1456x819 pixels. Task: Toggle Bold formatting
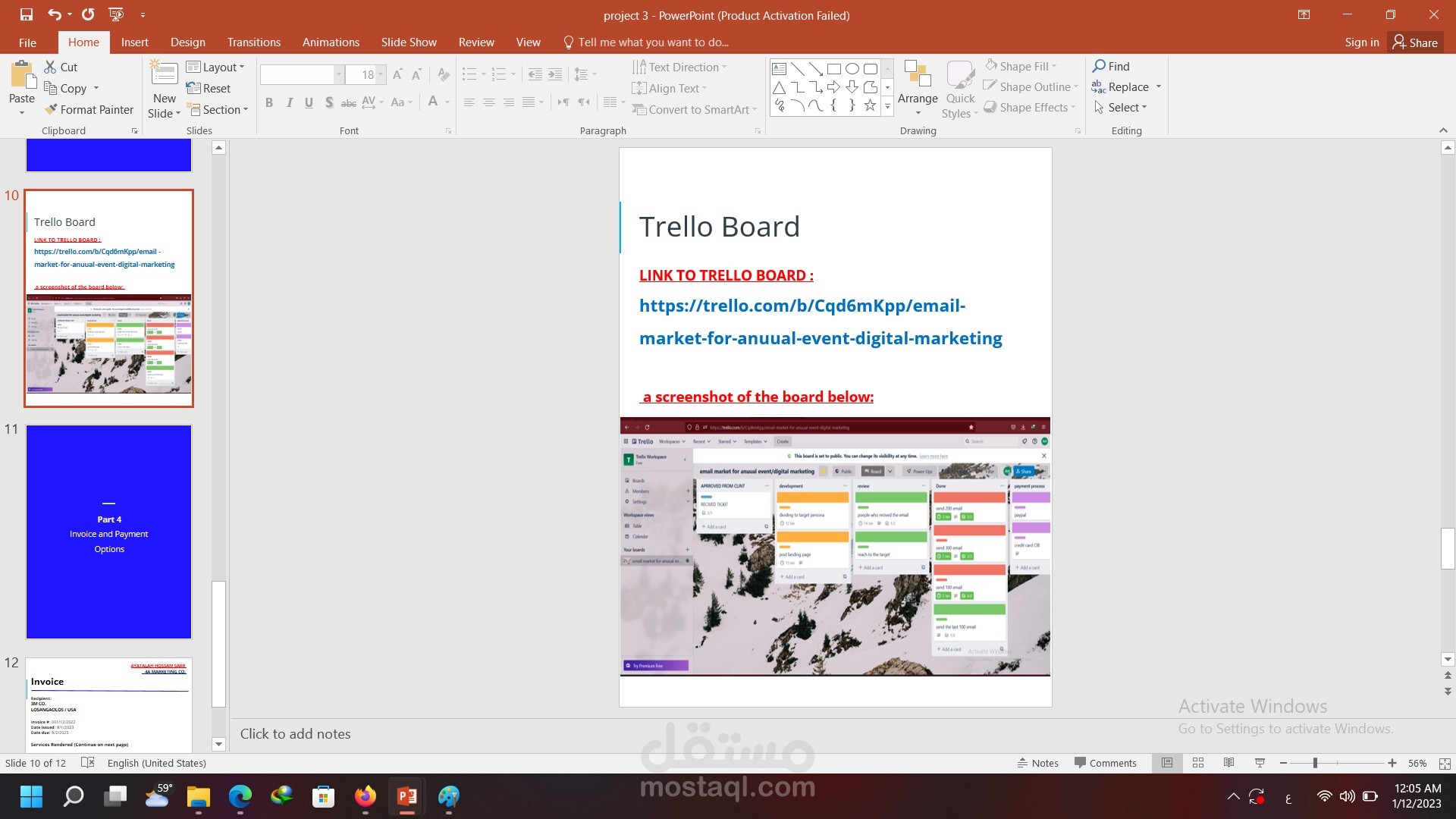coord(269,102)
